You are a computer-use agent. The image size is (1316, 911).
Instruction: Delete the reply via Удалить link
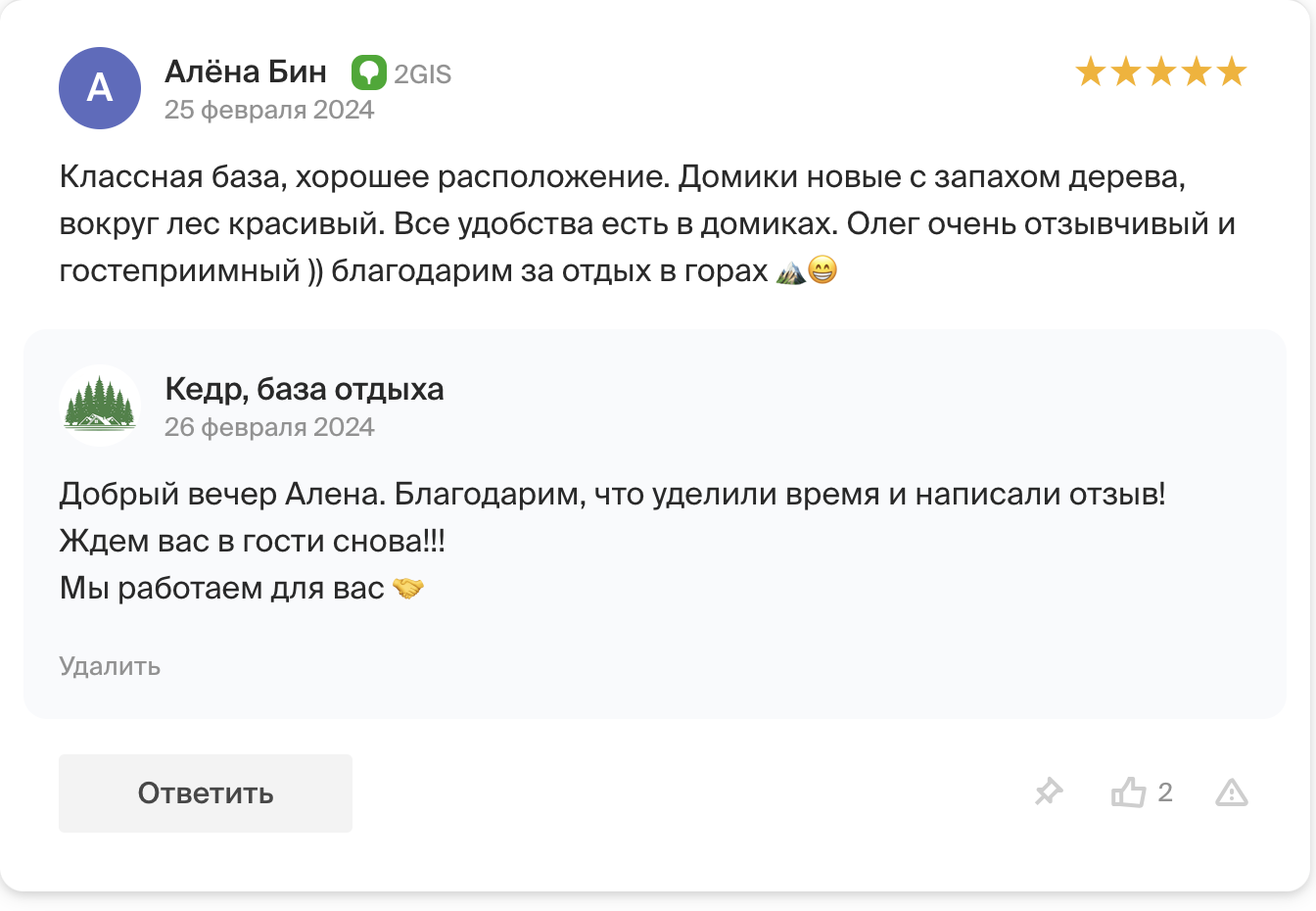pos(110,666)
